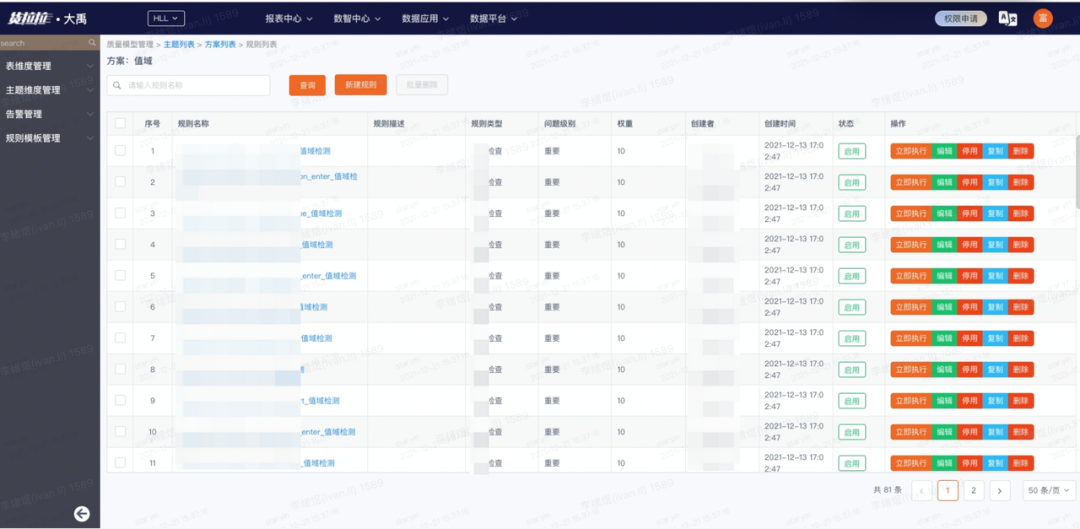Viewport: 1080px width, 529px height.
Task: Click 立即执行 for row 1
Action: click(911, 151)
